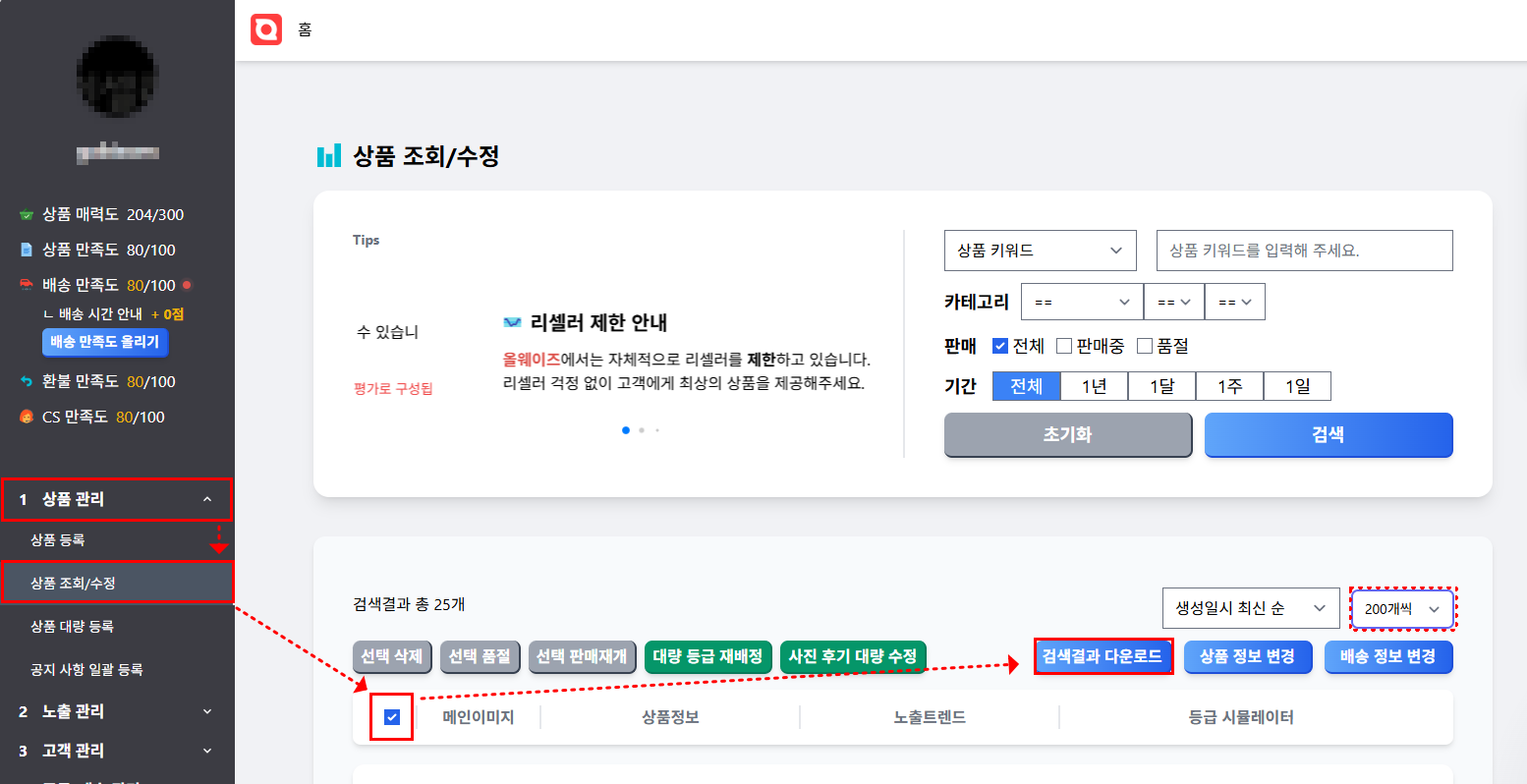Click the first carousel pagination dot
Viewport: 1527px width, 784px height.
[x=626, y=430]
